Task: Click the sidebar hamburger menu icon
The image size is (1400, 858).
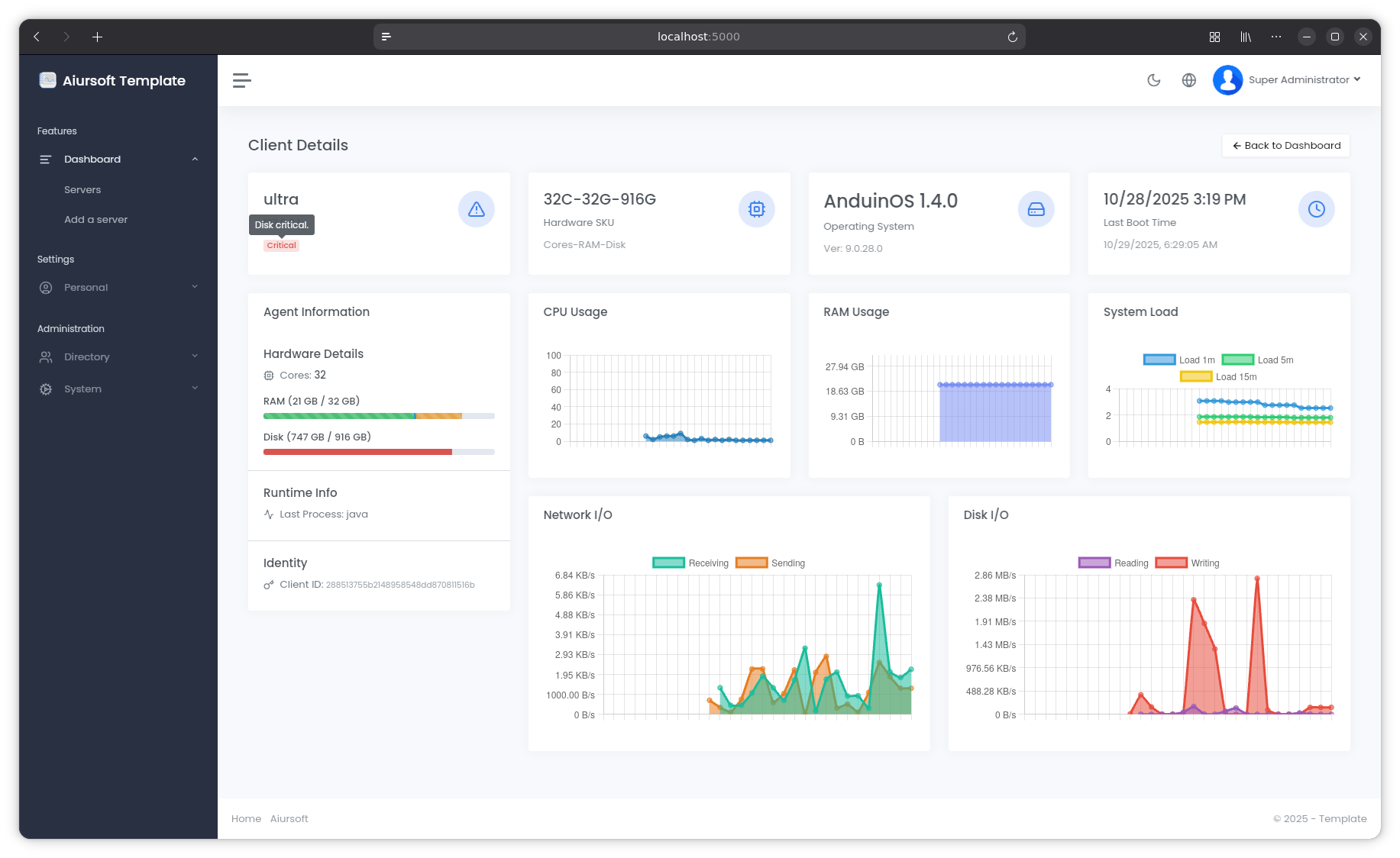Action: (x=241, y=80)
